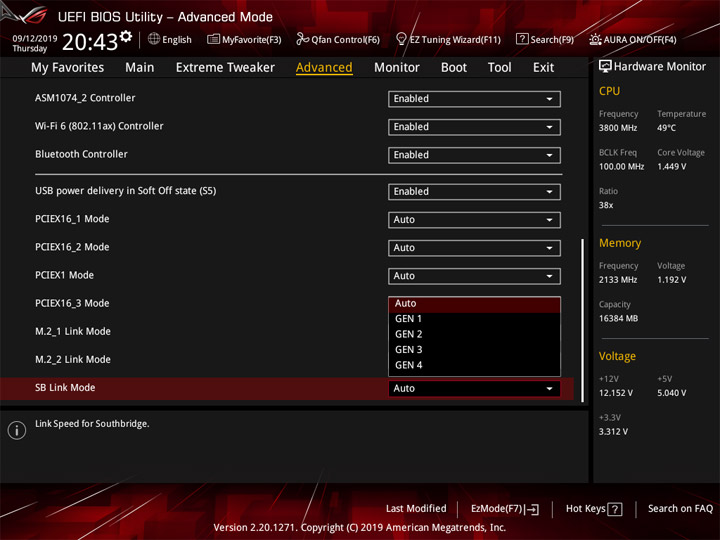Click the EzMode exit arrow icon
Screen dimensions: 720x540
click(x=532, y=509)
